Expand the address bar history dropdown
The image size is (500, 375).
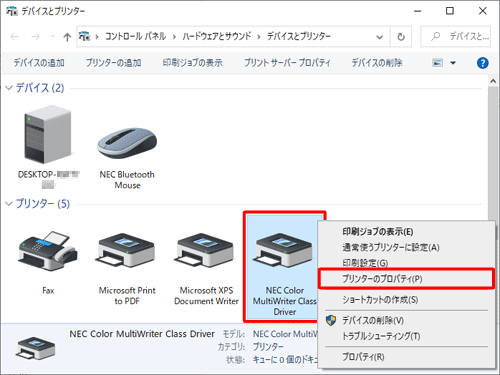point(379,37)
